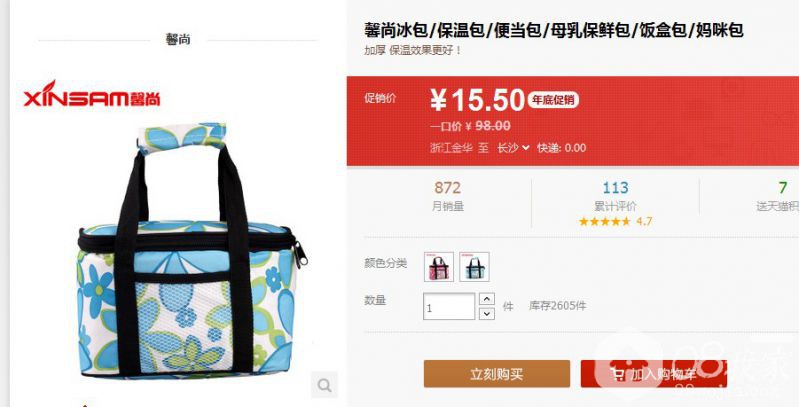799x407 pixels.
Task: Click the 馨尚 shop name header
Action: (x=178, y=39)
